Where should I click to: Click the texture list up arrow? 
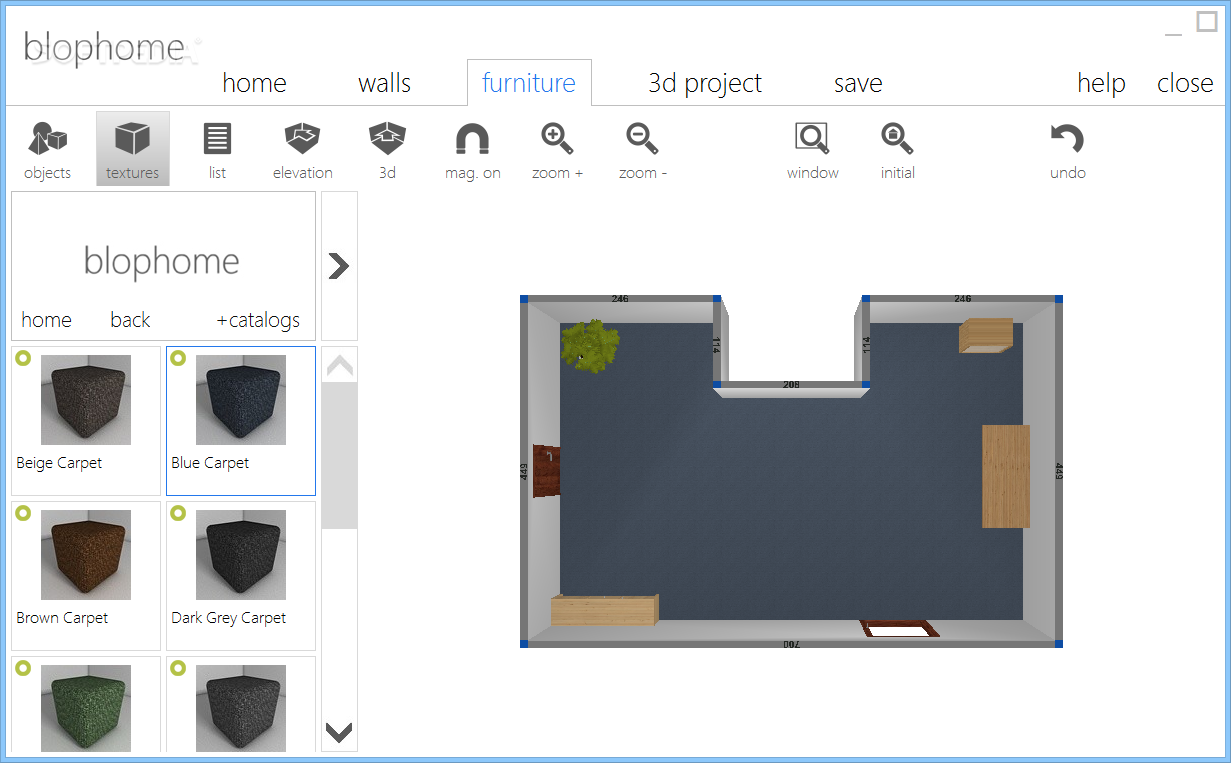(x=340, y=367)
